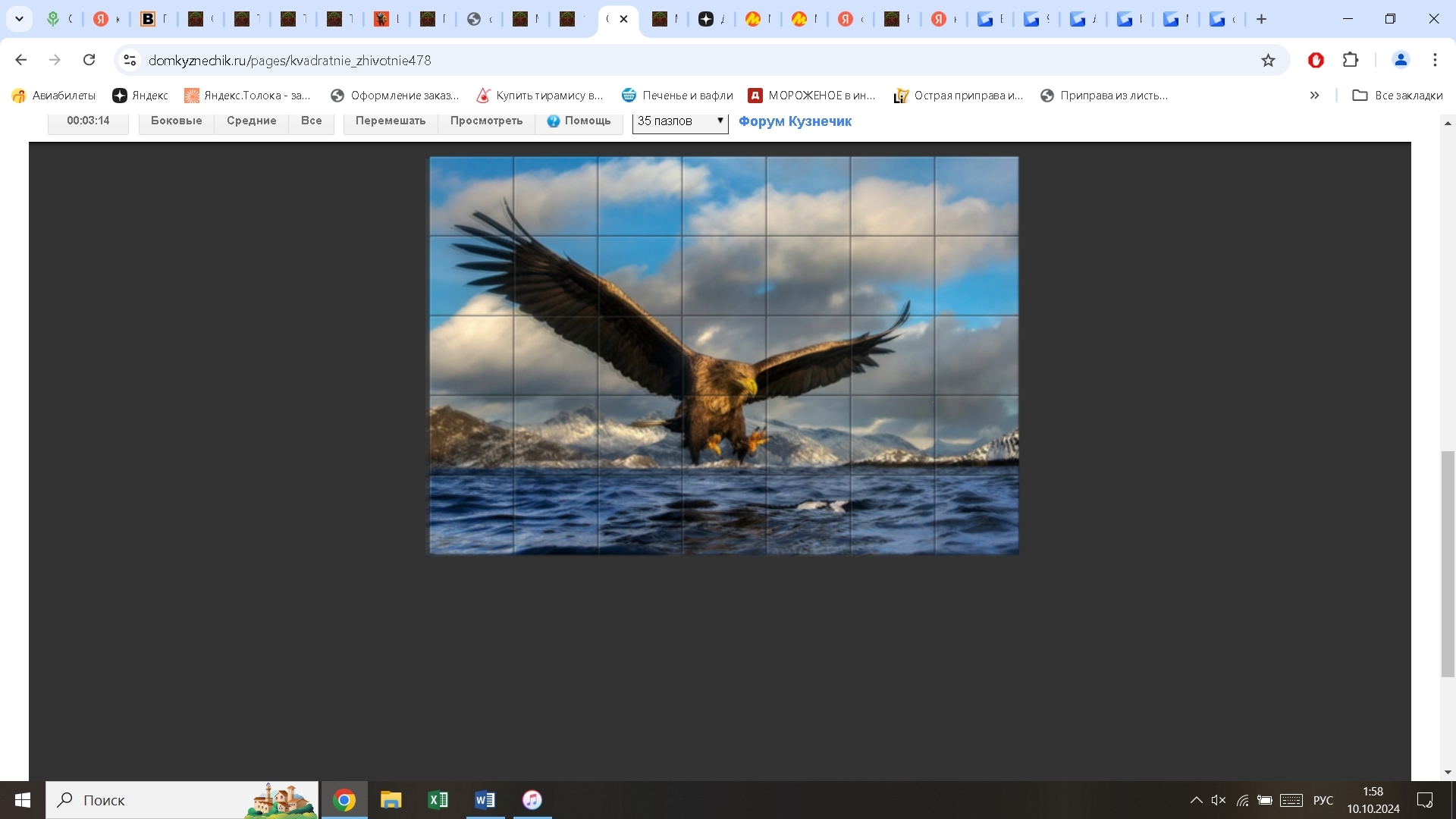The image size is (1456, 819).
Task: Open the Авиабилеты bookmark
Action: click(54, 96)
